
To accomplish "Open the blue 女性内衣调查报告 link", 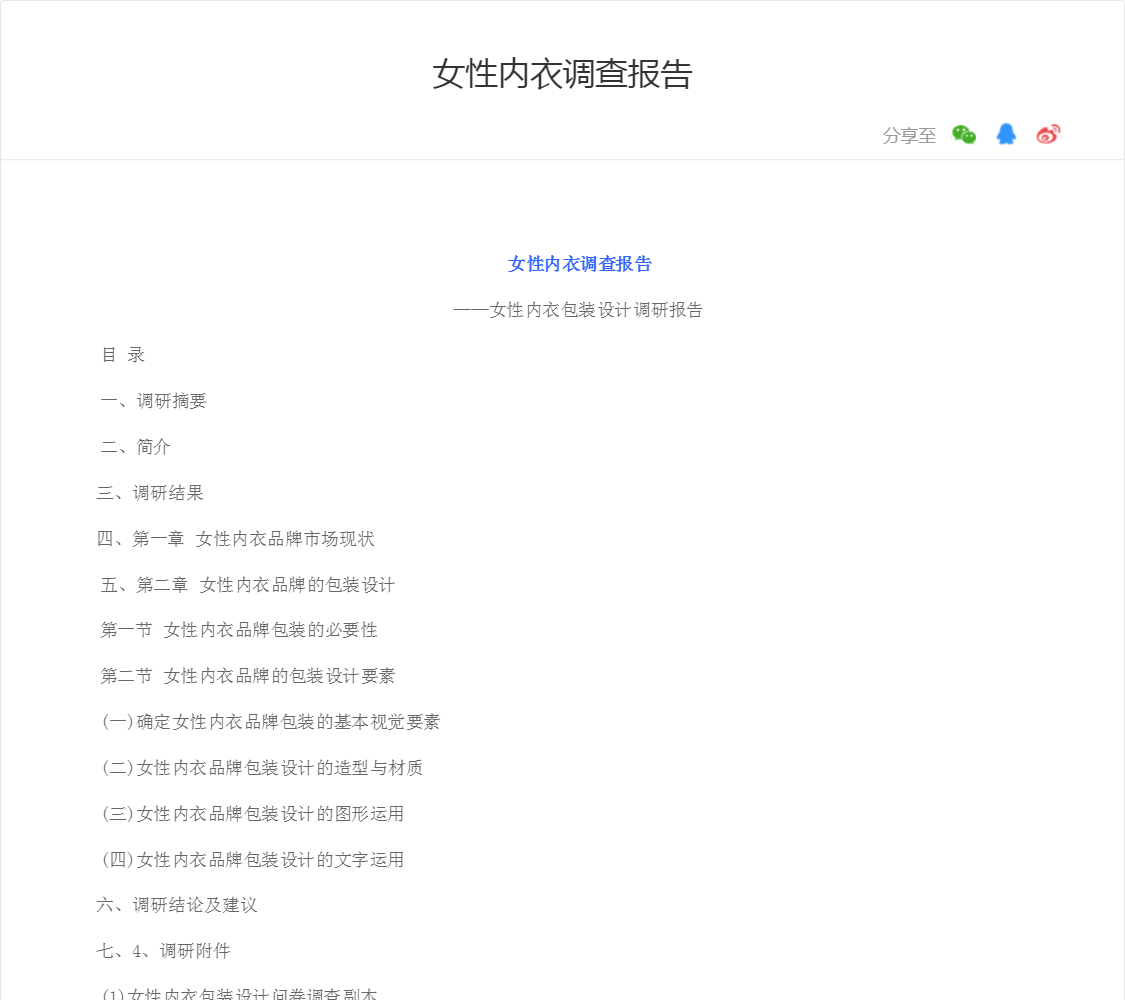I will (579, 264).
